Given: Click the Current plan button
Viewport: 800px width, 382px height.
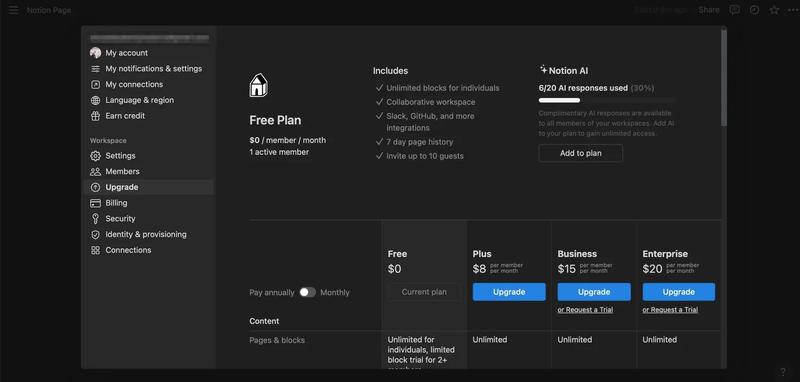Looking at the screenshot, I should click(x=424, y=292).
